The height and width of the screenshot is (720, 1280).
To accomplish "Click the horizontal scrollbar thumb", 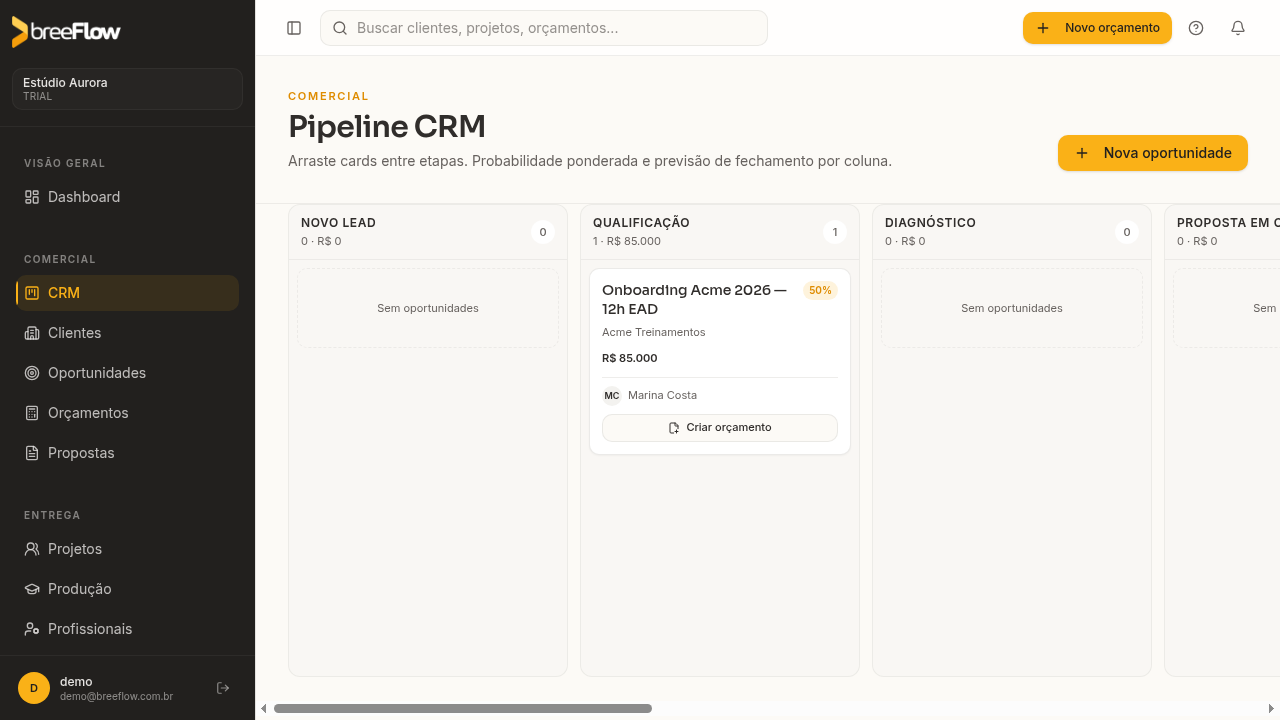I will pos(463,708).
